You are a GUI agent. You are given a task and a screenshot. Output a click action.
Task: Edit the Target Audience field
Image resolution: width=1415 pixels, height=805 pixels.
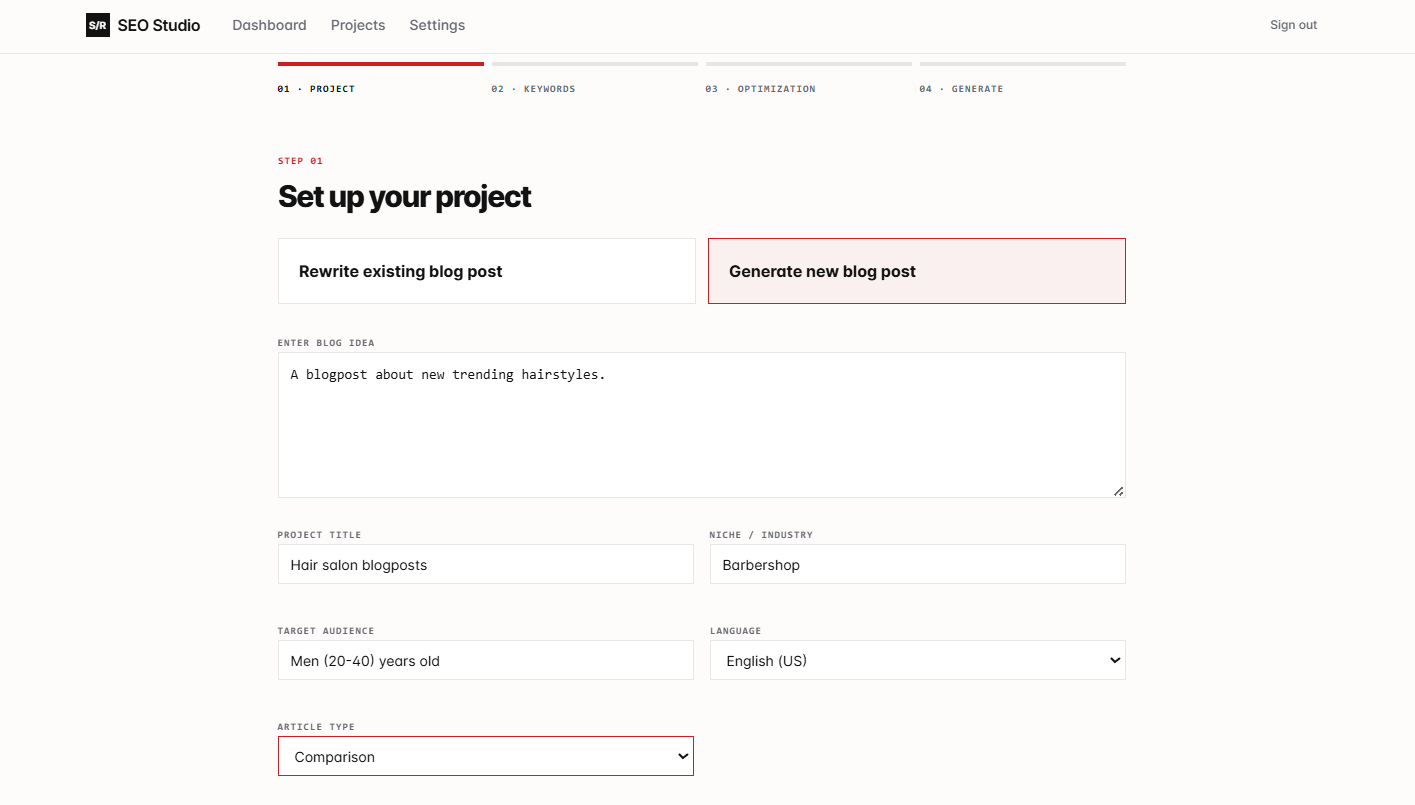486,660
